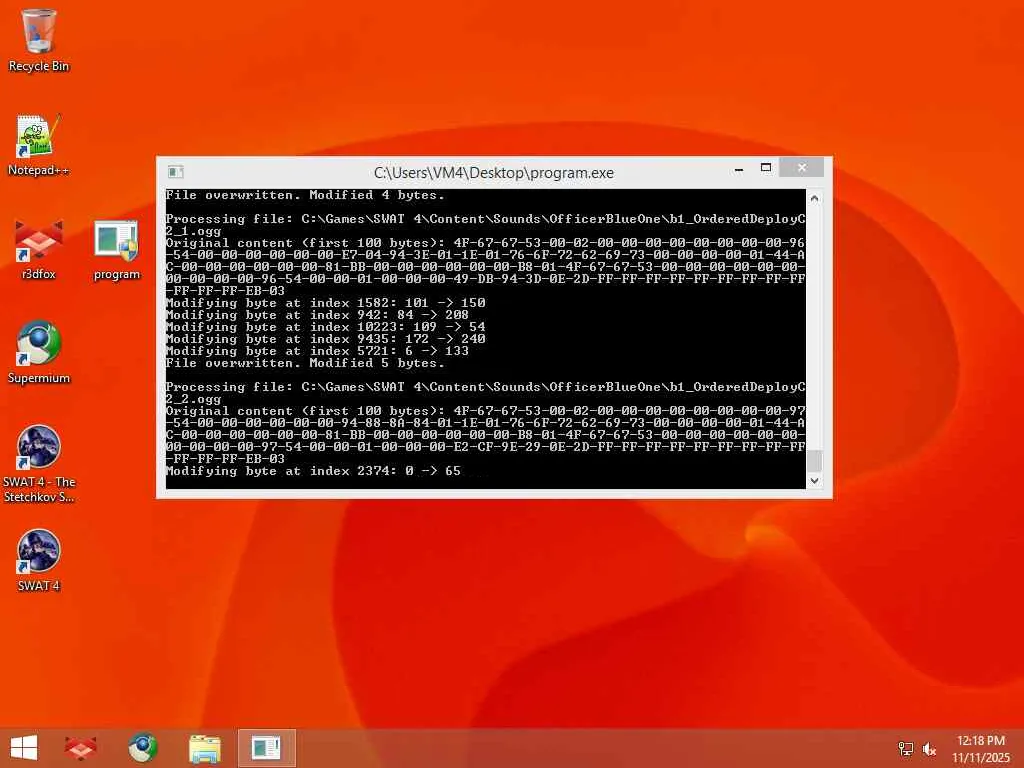Click line 'Modifying byte at index 942: 84 -> 208'
The height and width of the screenshot is (768, 1024).
tap(317, 315)
